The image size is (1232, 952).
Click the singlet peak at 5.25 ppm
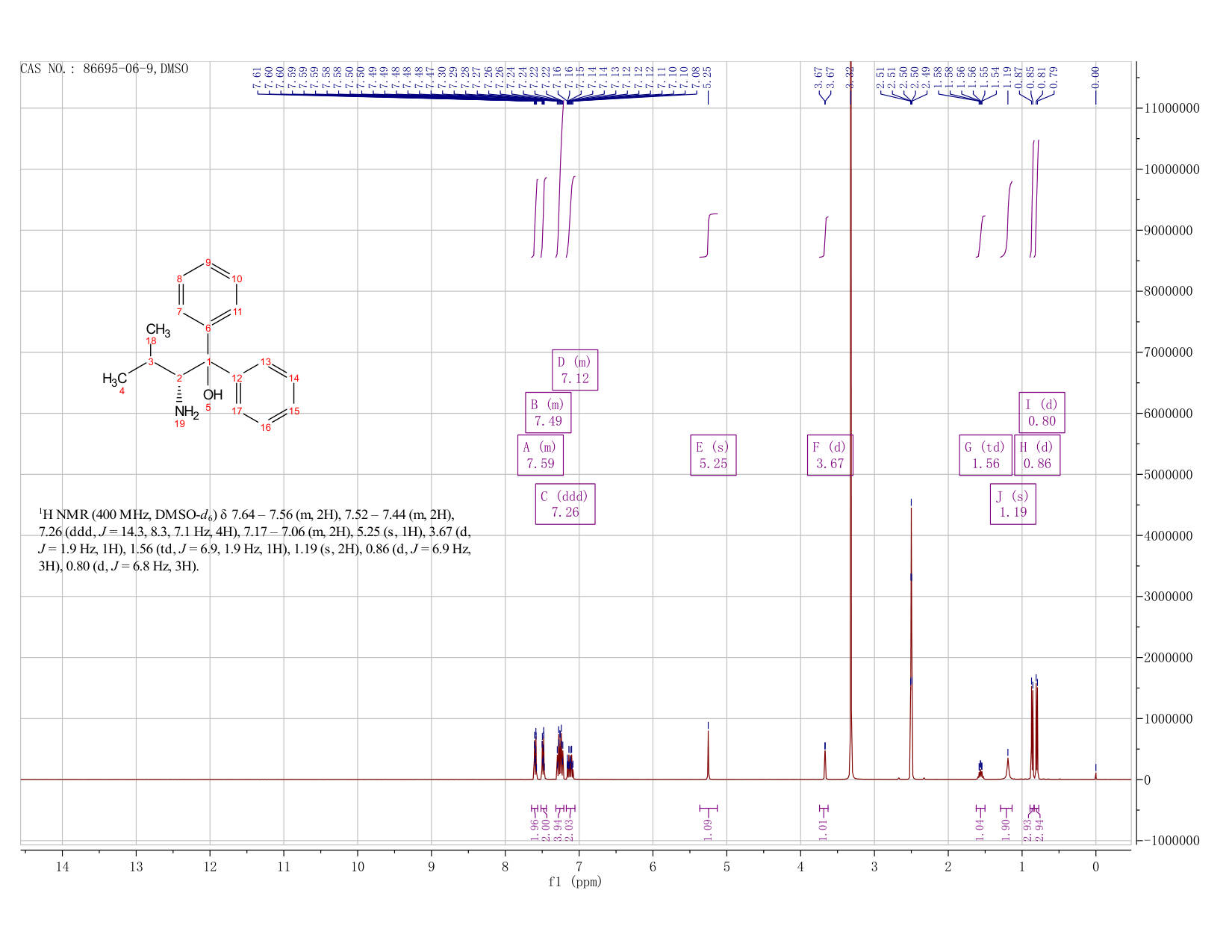(x=708, y=754)
